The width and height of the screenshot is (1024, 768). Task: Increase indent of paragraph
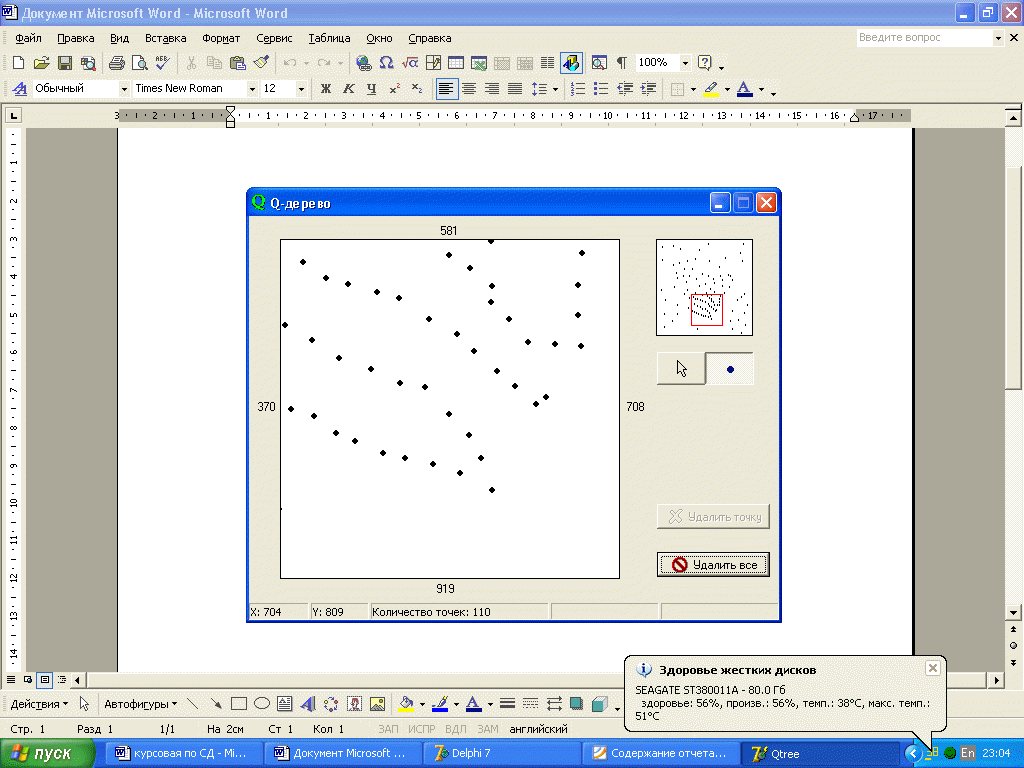click(648, 89)
